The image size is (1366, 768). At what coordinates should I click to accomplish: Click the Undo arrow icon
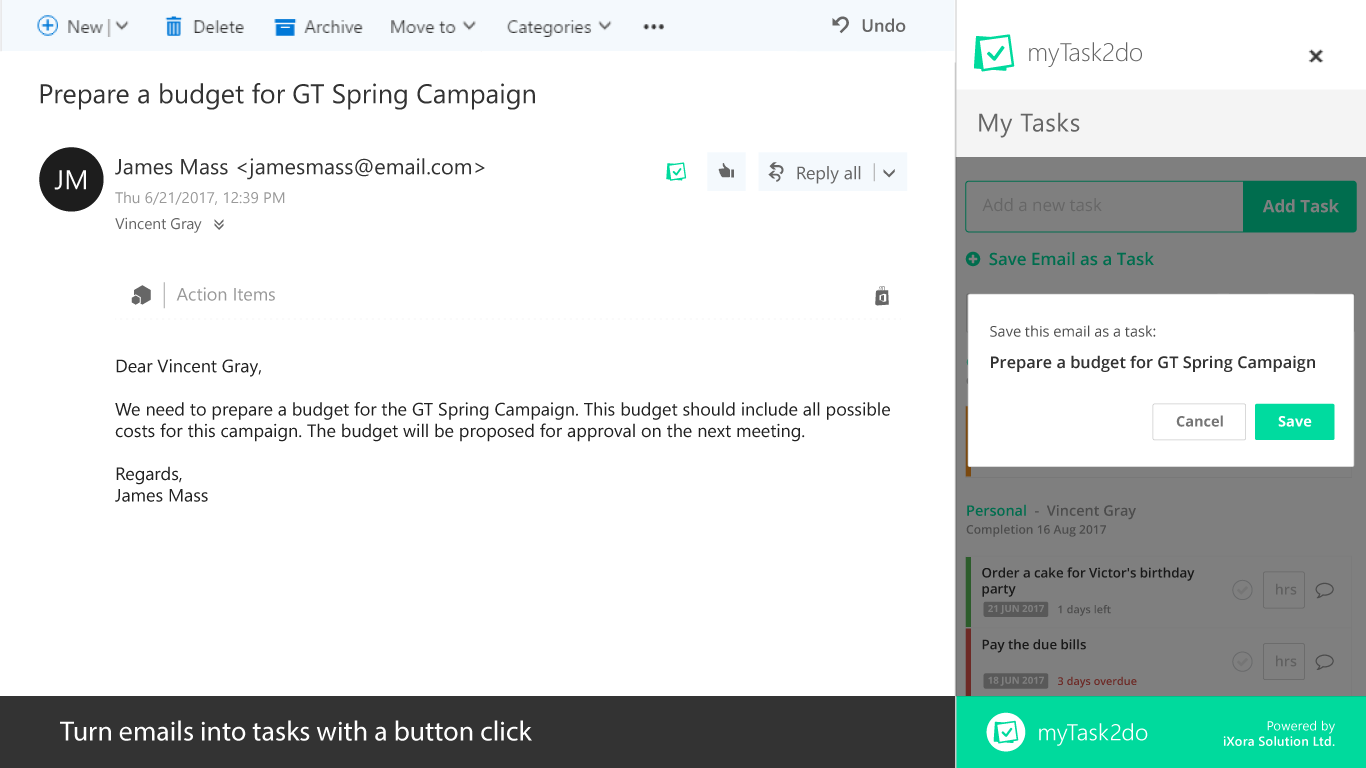[841, 25]
